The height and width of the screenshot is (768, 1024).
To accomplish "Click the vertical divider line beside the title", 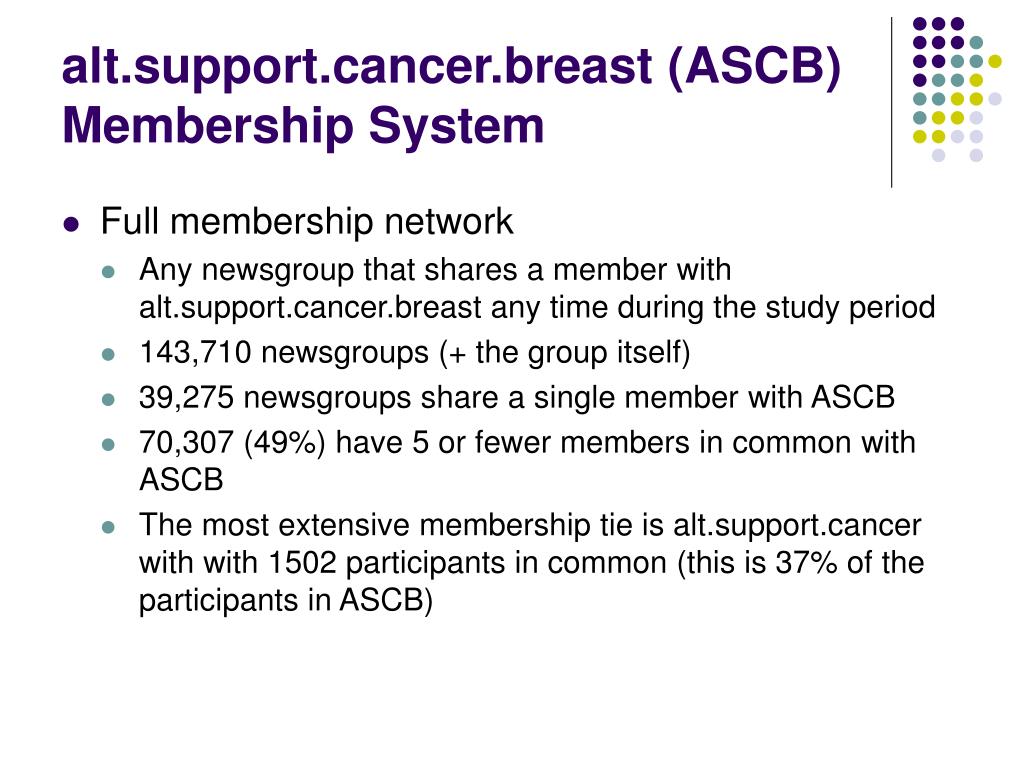I will coord(891,103).
